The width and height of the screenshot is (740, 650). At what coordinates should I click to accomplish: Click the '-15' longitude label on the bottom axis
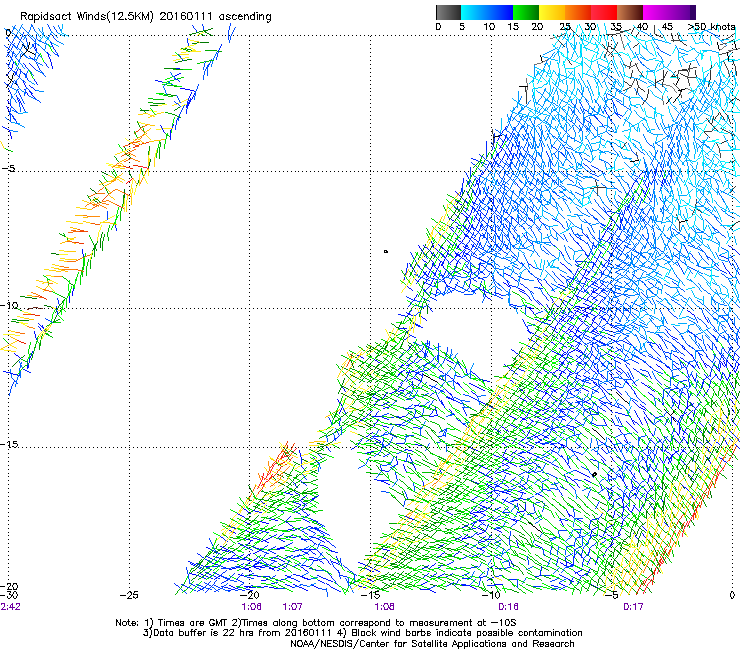pos(370,595)
